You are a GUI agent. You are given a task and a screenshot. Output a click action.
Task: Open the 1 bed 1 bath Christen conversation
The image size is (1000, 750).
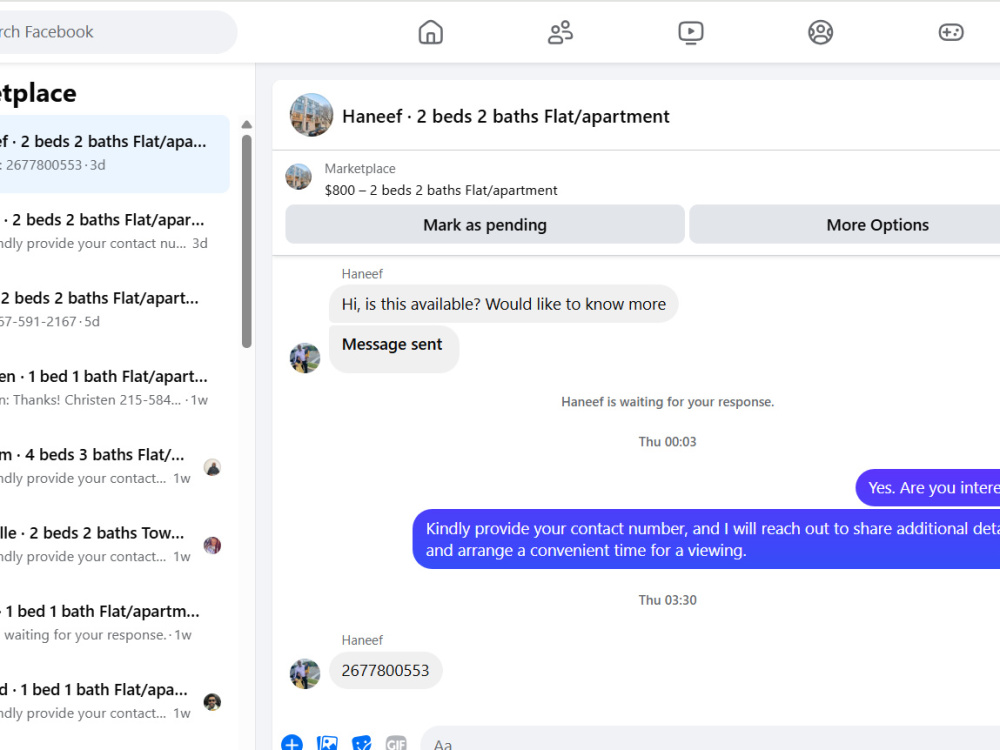[115, 389]
